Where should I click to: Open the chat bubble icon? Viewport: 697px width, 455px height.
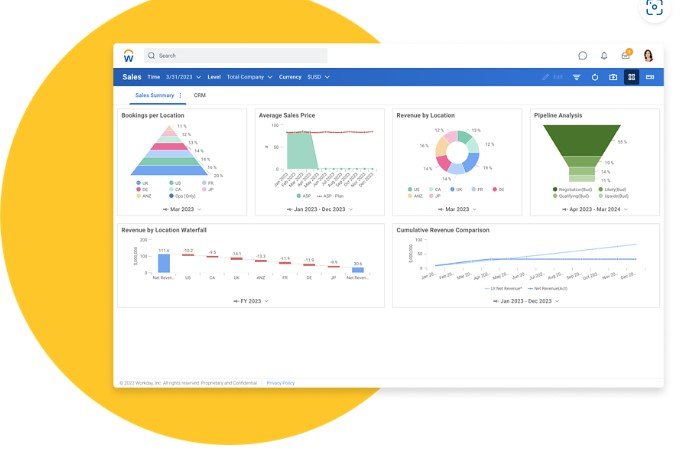coord(582,56)
